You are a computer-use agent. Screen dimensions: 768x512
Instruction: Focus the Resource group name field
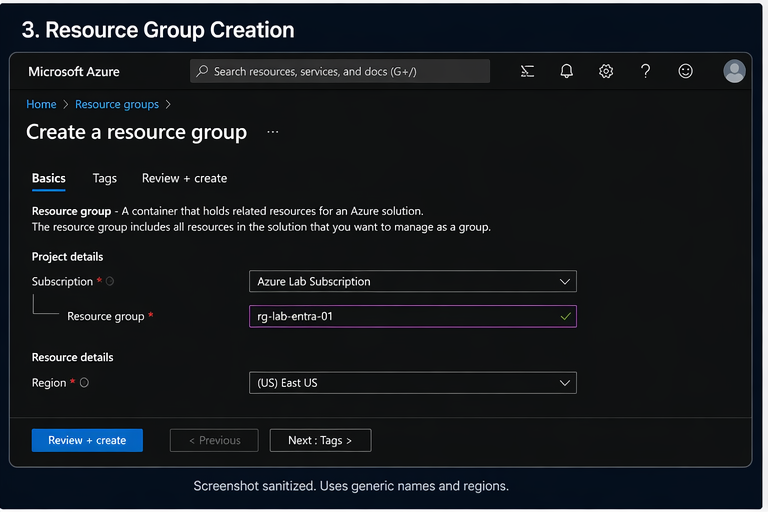point(413,317)
